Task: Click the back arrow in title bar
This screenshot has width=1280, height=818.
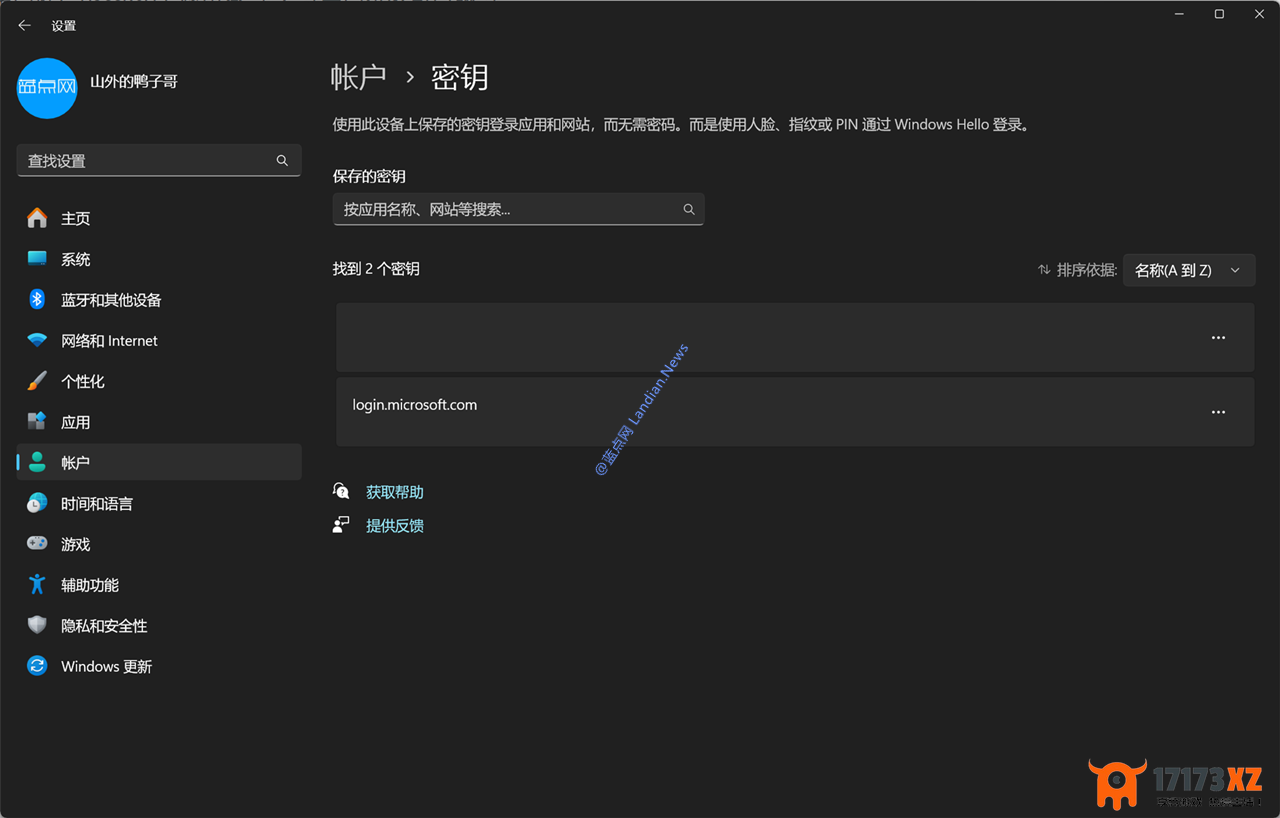Action: point(25,26)
